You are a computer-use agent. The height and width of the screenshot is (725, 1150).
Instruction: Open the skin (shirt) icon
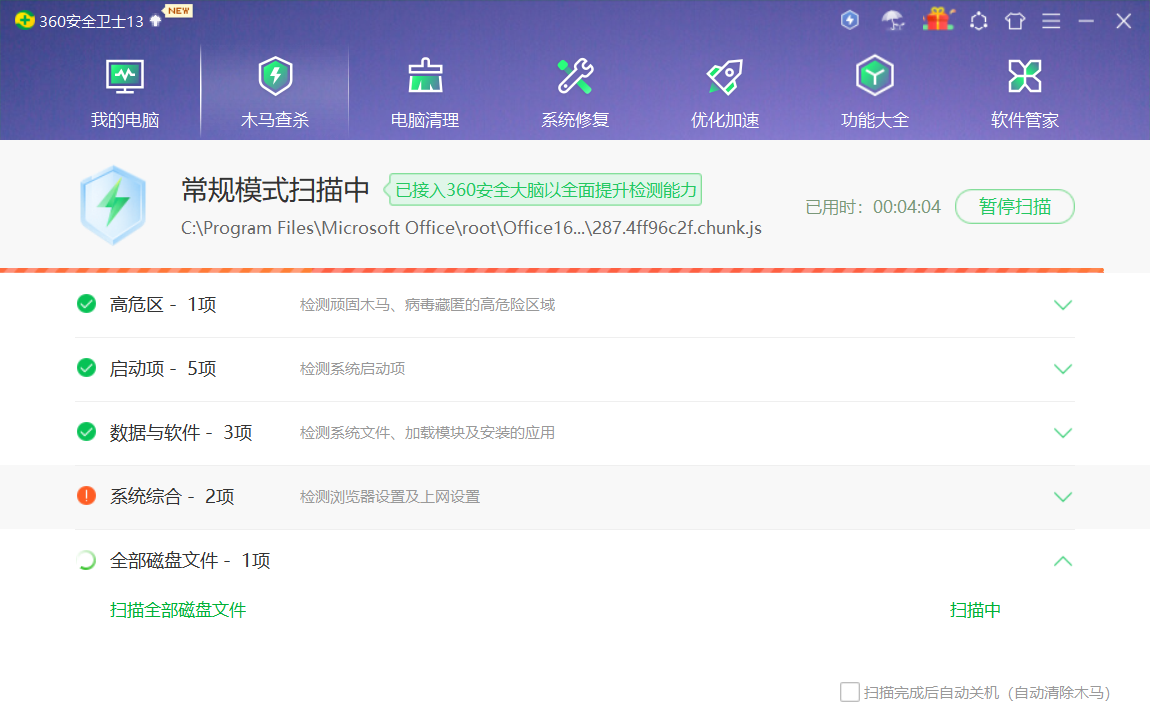(1015, 21)
